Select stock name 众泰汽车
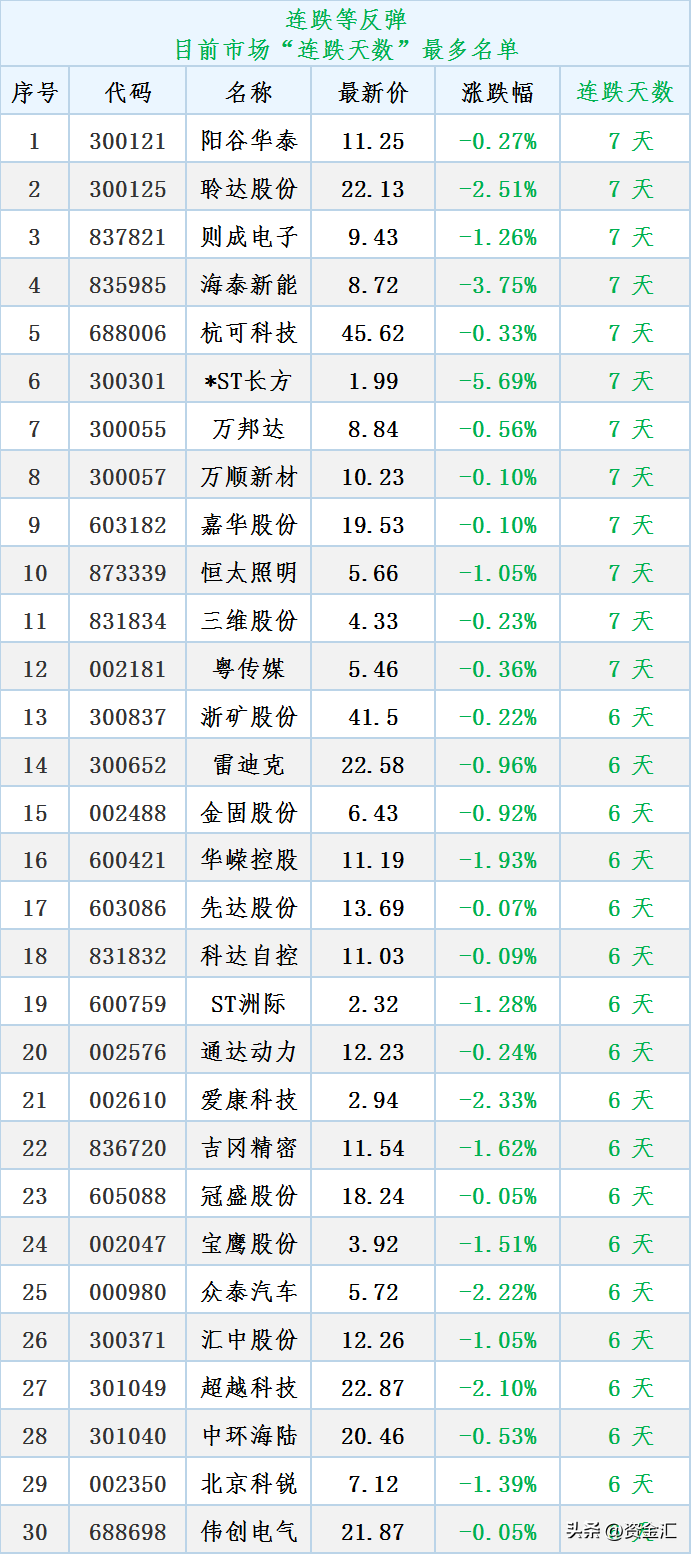Image resolution: width=692 pixels, height=1555 pixels. point(248,1292)
